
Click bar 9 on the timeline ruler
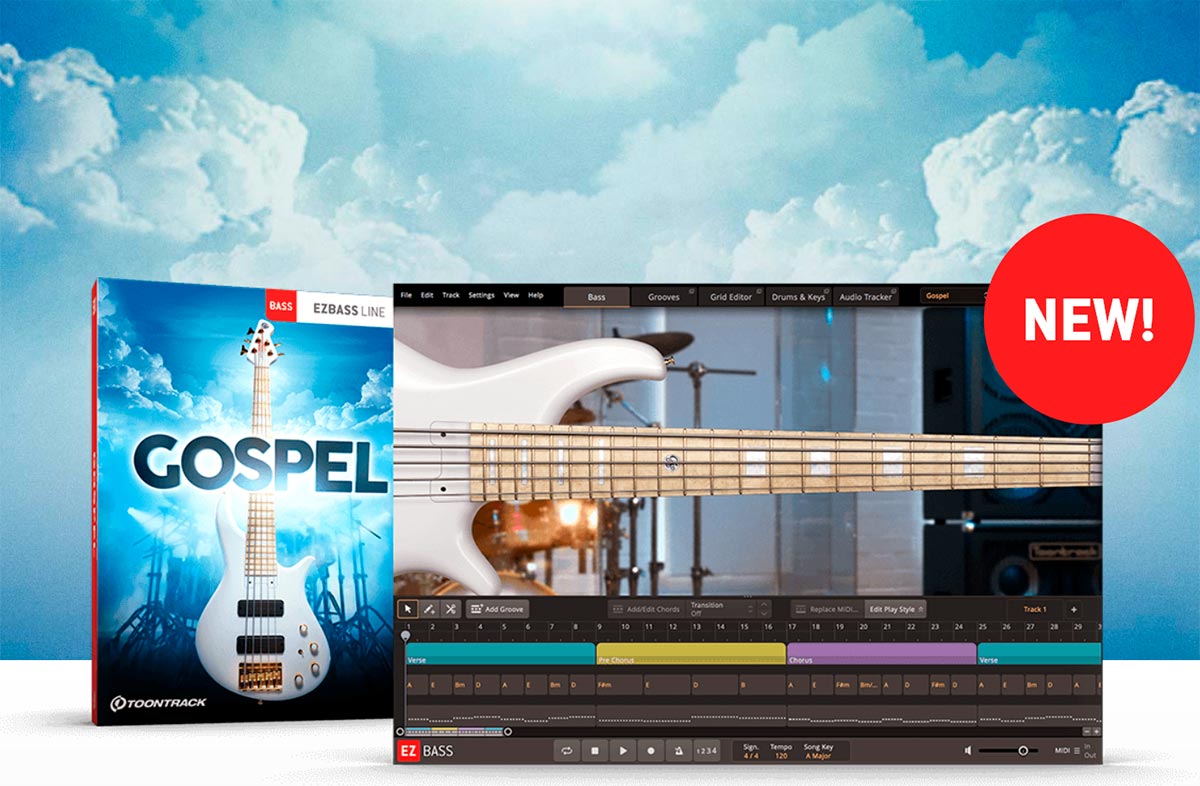tap(600, 626)
